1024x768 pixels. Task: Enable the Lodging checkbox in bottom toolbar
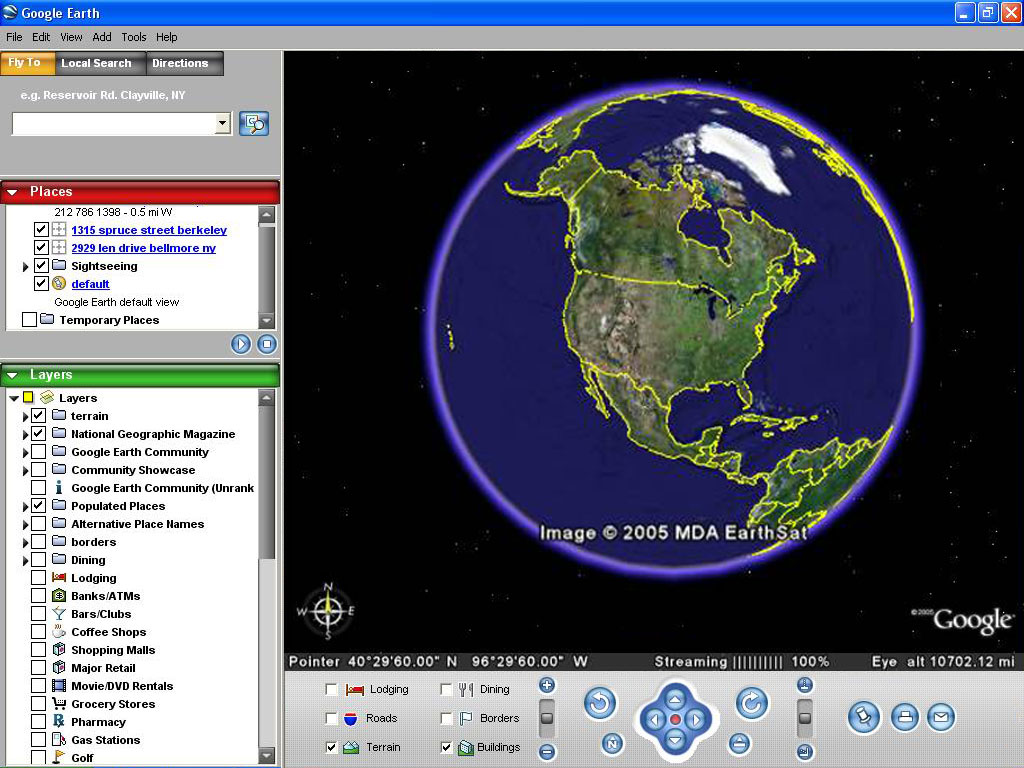331,689
